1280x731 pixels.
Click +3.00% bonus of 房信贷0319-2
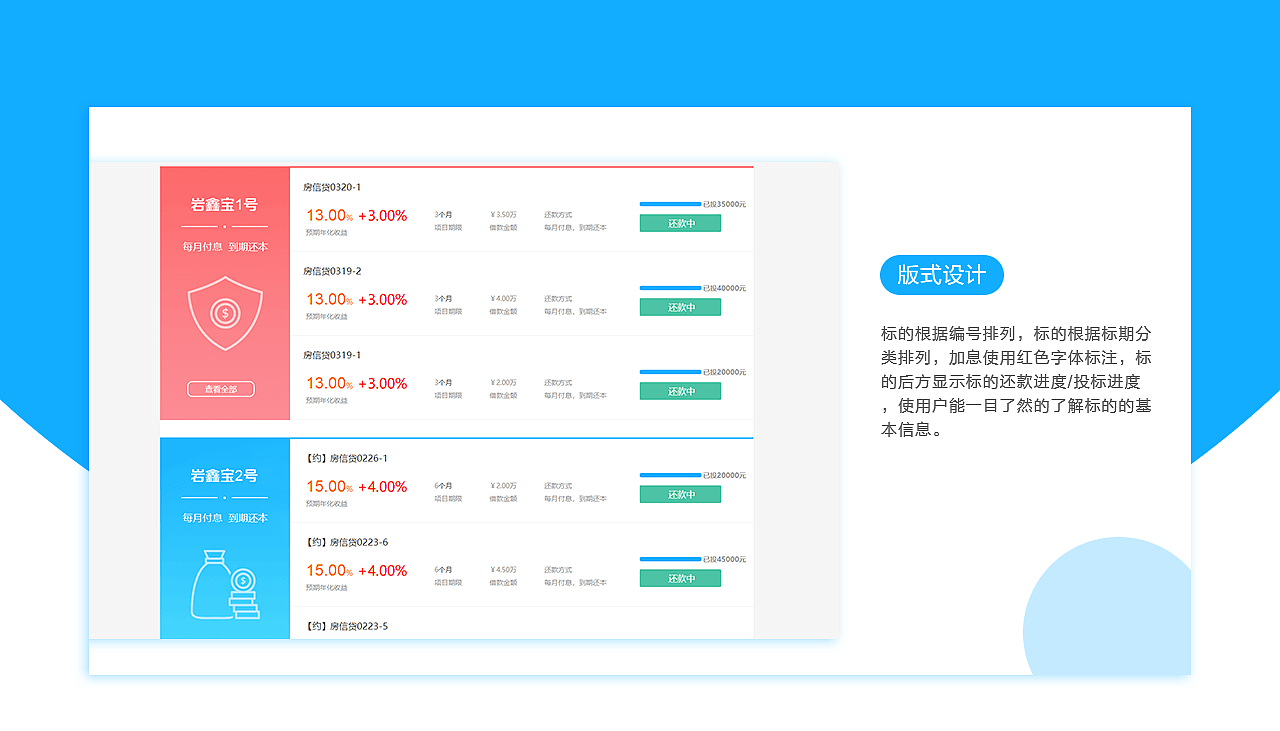tap(382, 299)
